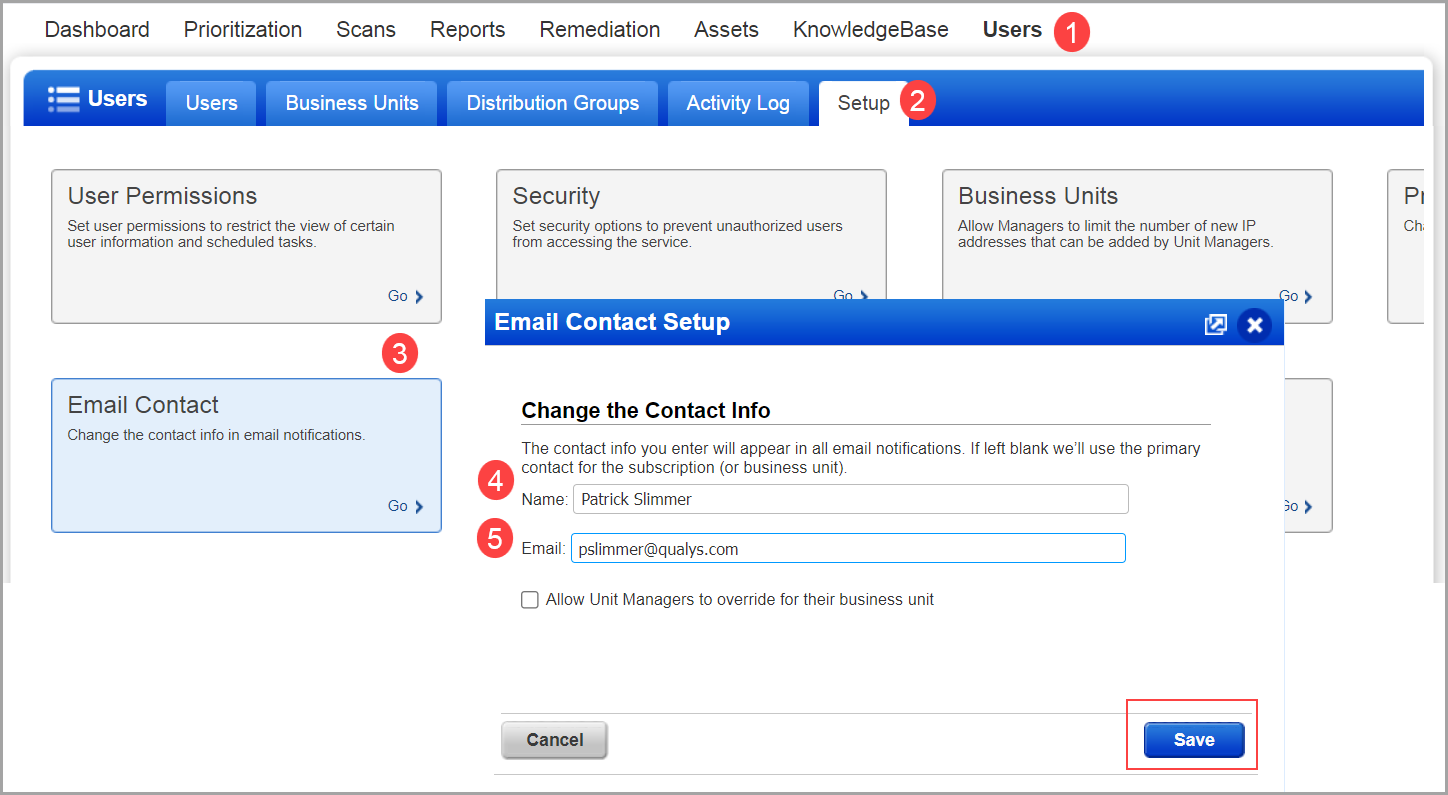Open the Distribution Groups tab
This screenshot has height=795, width=1448.
click(x=551, y=103)
